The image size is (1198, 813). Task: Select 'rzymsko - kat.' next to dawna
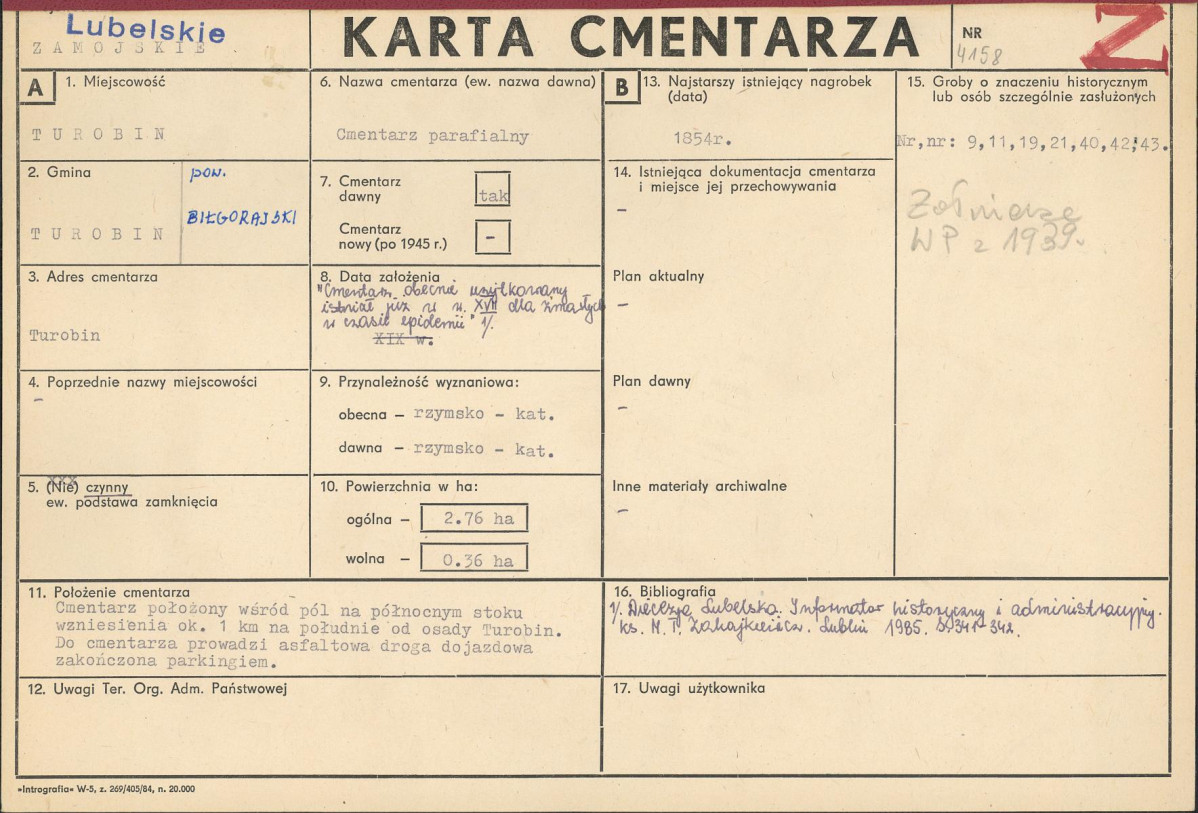click(x=484, y=449)
